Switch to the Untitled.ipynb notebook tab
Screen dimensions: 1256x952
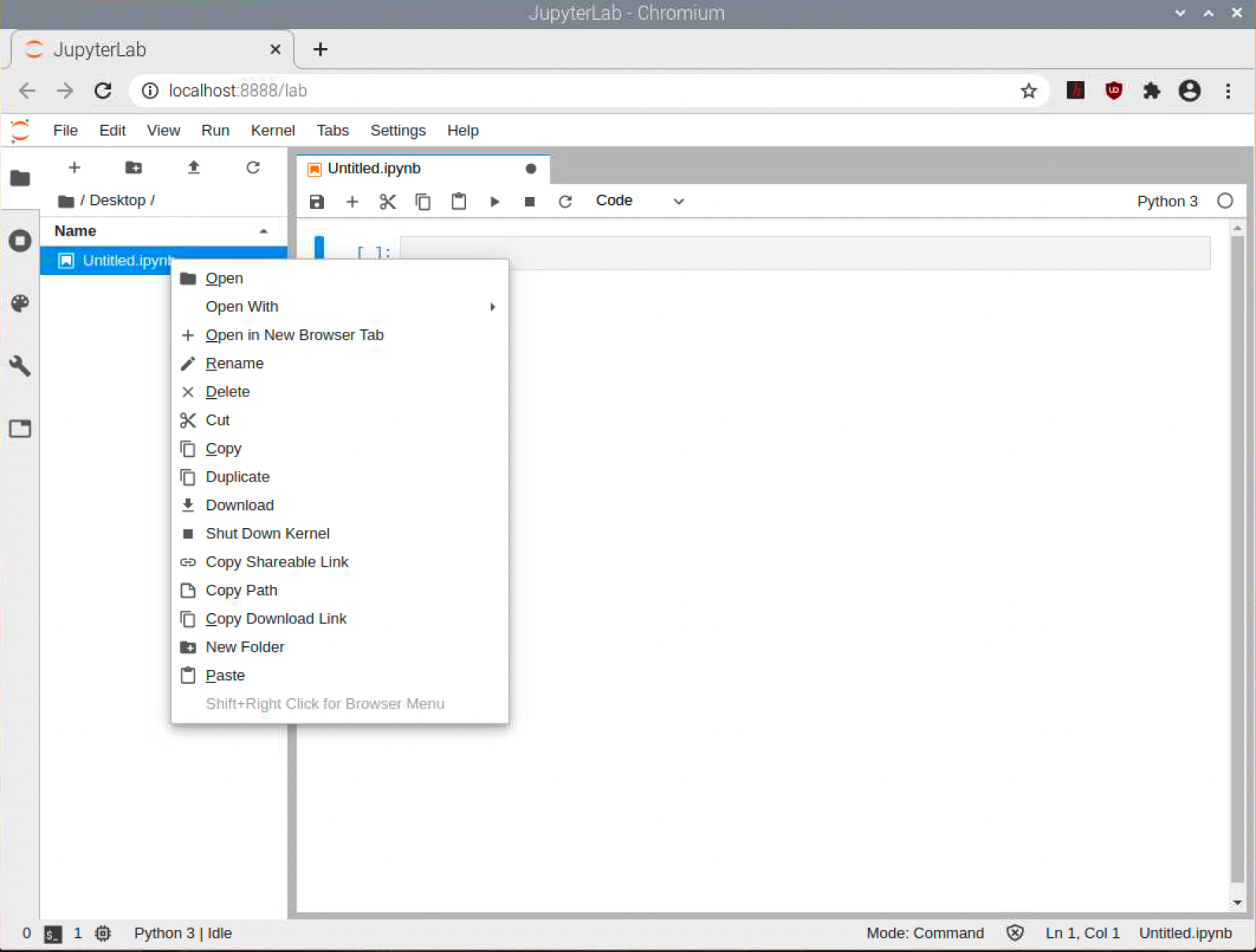point(423,169)
